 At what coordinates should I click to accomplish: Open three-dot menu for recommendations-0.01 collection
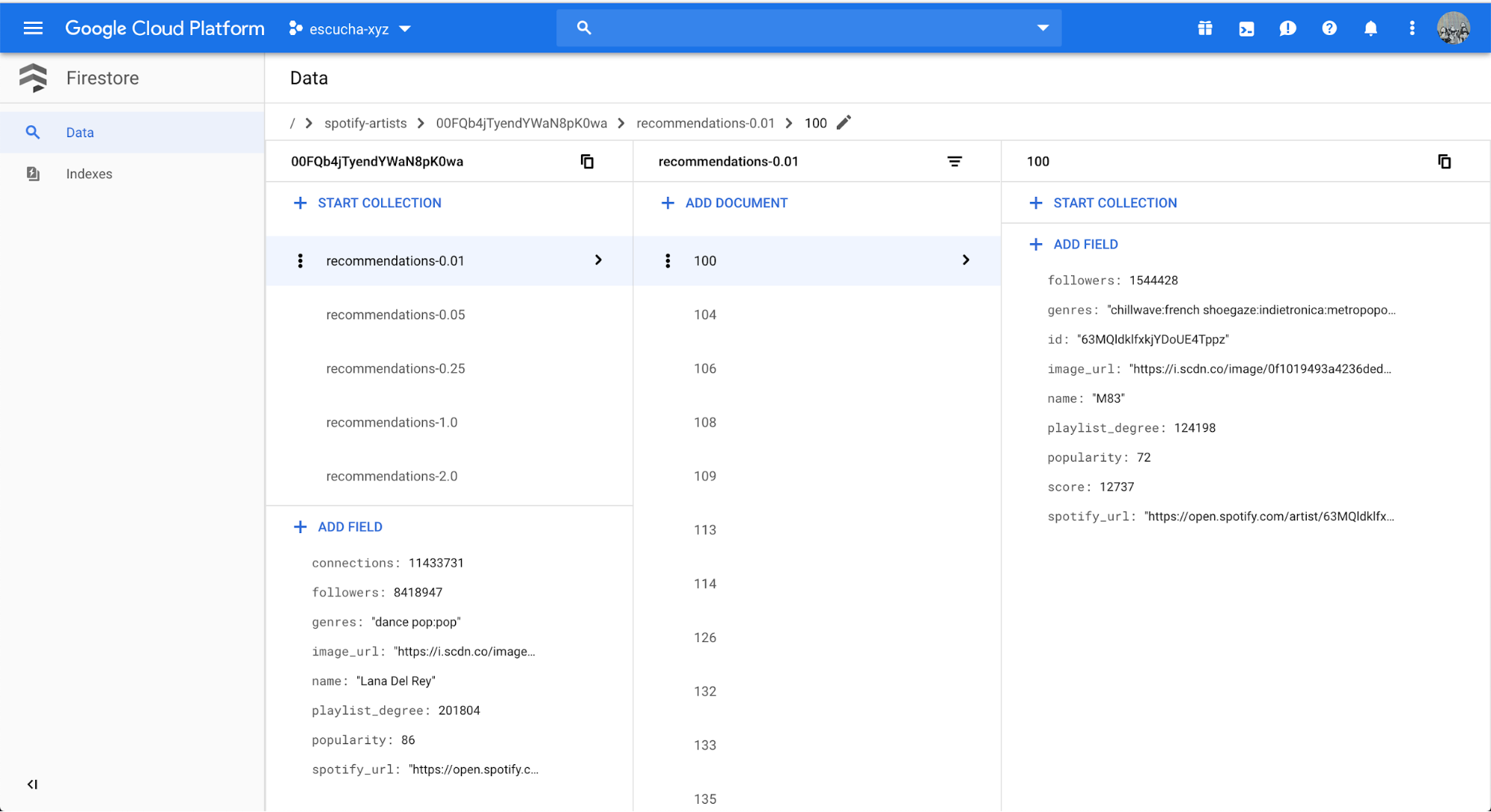pos(300,261)
